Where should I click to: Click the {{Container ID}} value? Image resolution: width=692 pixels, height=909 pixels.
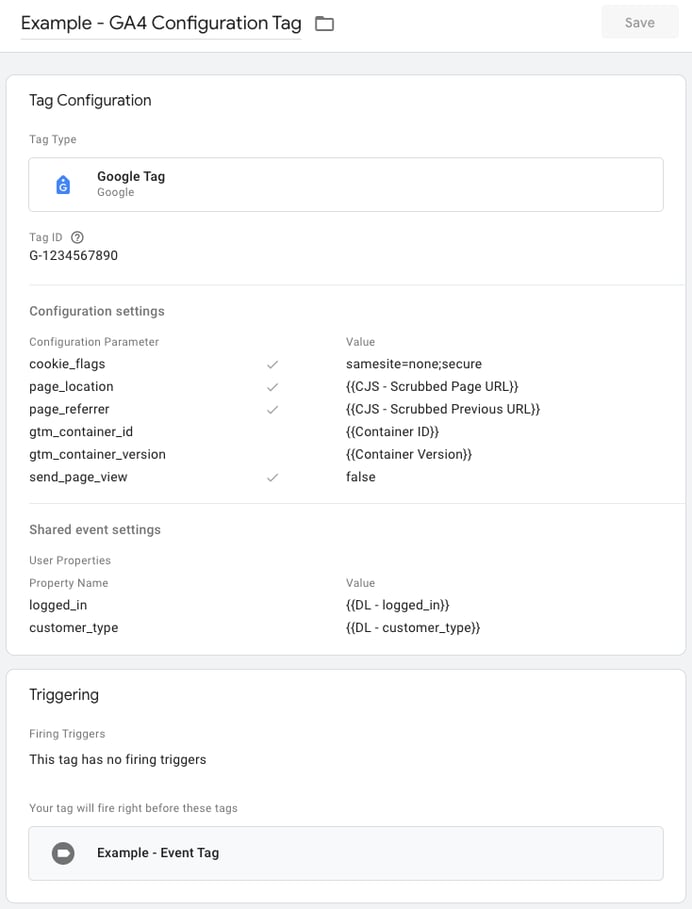tap(392, 432)
